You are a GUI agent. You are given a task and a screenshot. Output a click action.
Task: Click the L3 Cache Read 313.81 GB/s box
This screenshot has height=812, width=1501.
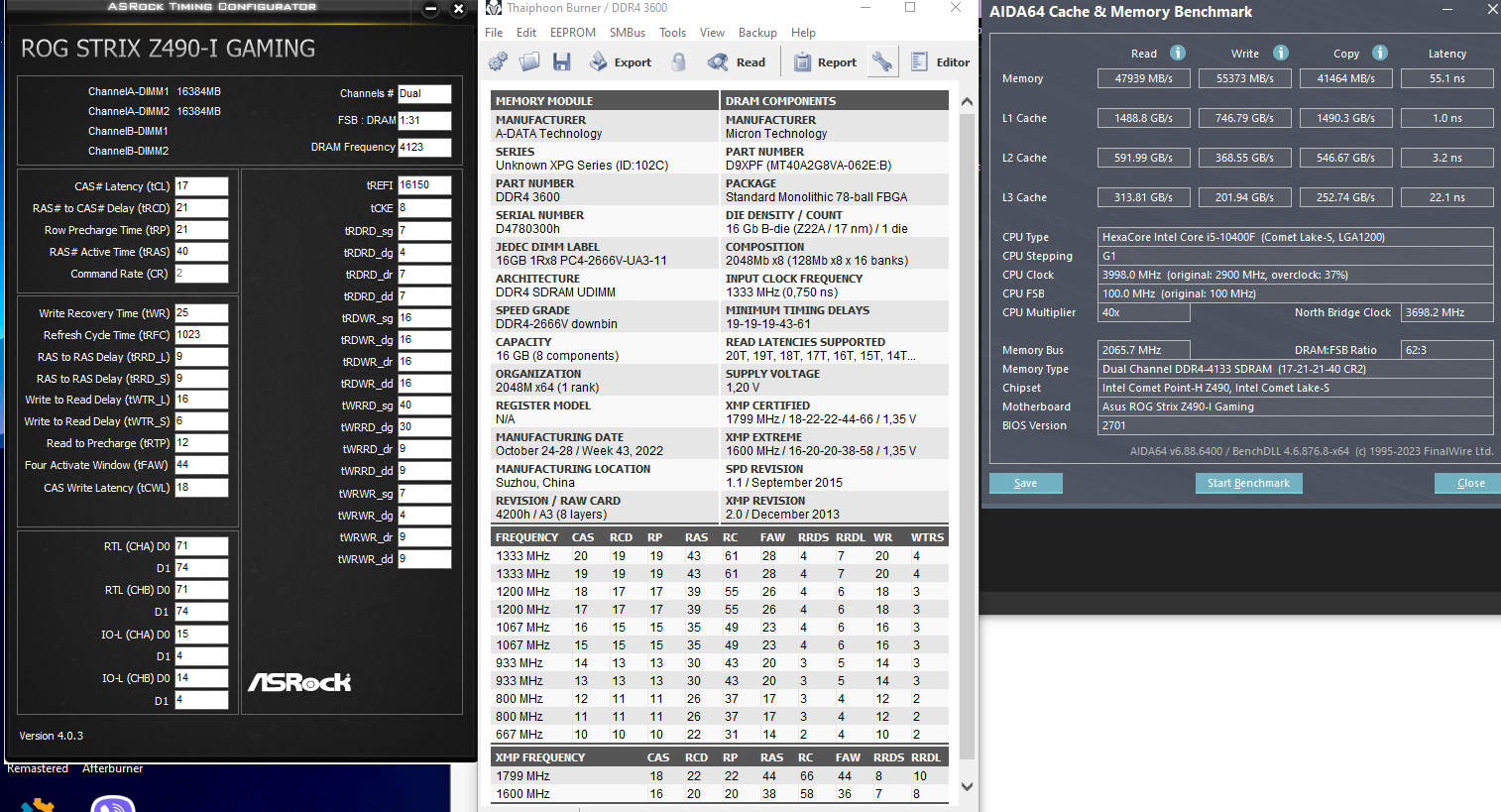click(x=1144, y=197)
